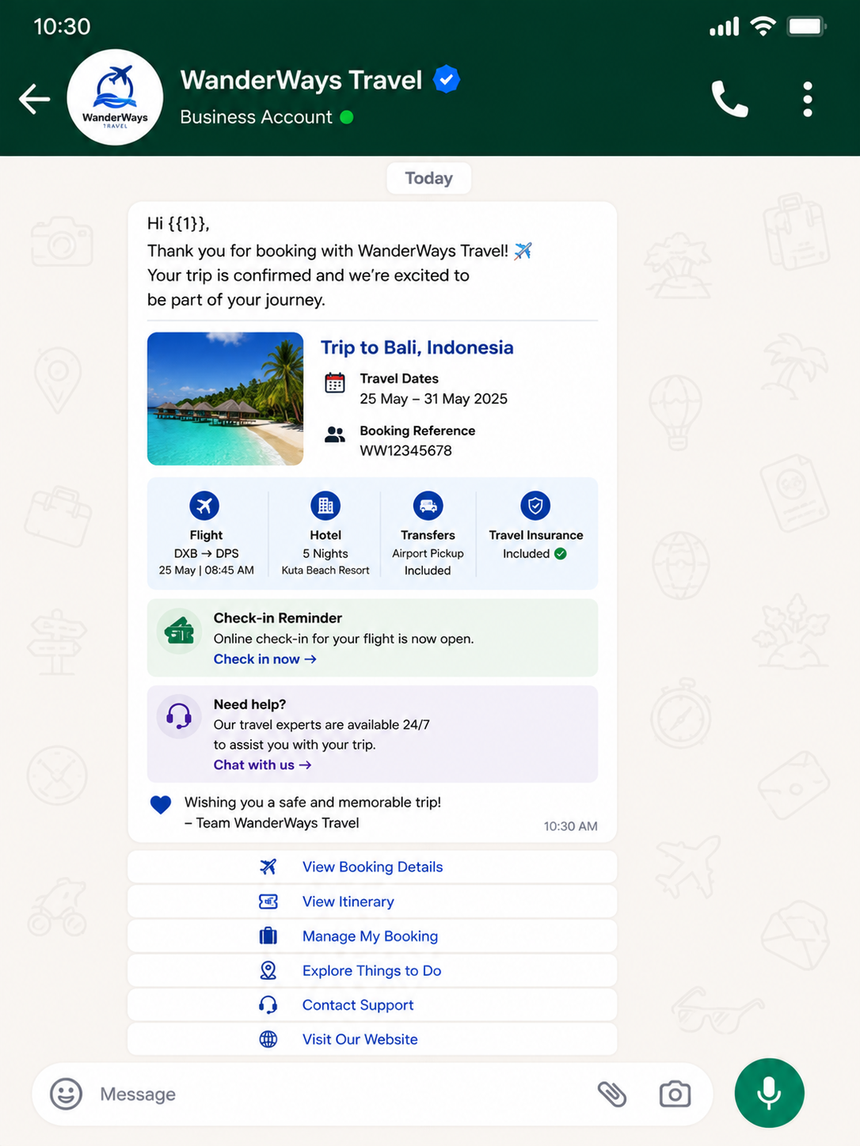Follow the 'Check in now' link
Image resolution: width=860 pixels, height=1146 pixels.
coord(265,659)
